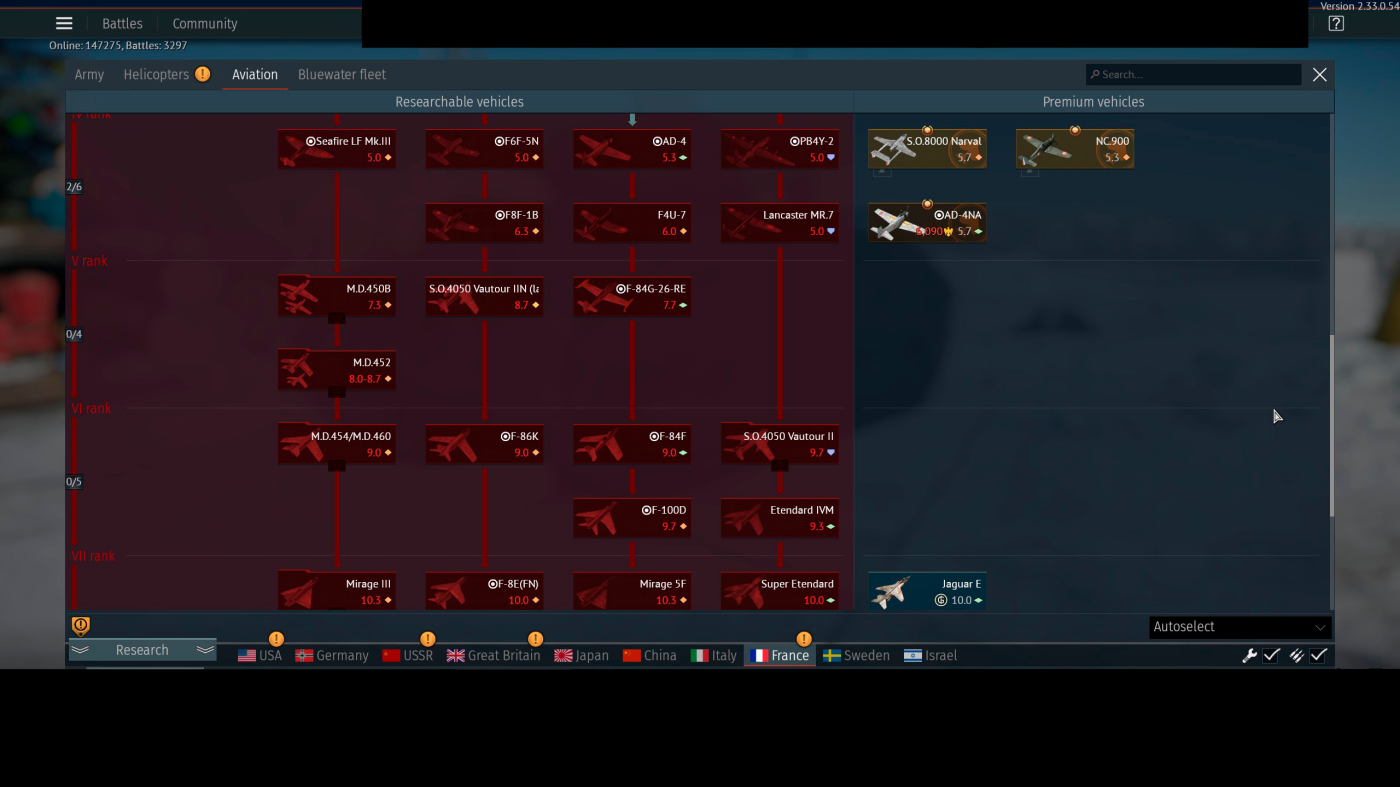Show the USA research tree
1400x787 pixels.
[x=260, y=656]
